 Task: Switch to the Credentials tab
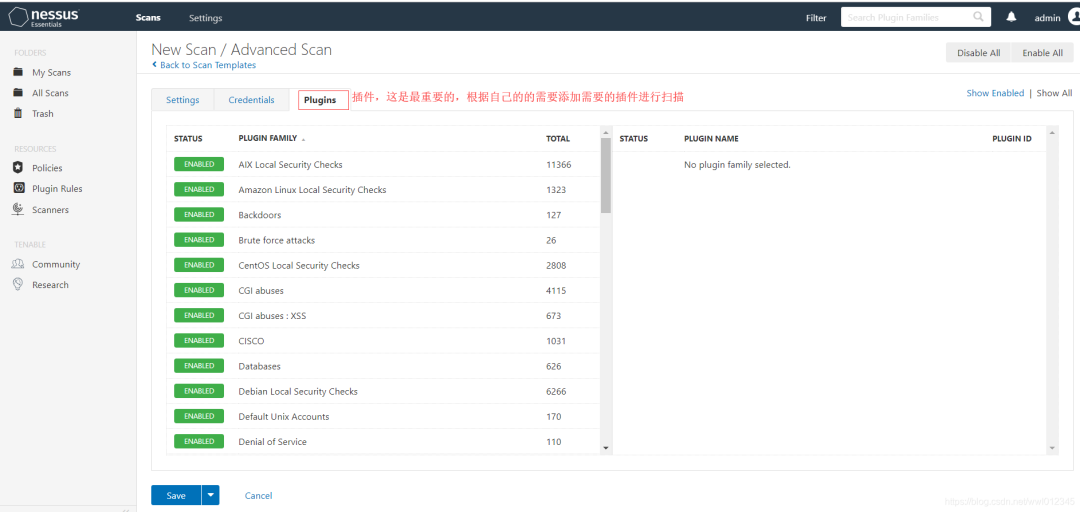[251, 100]
